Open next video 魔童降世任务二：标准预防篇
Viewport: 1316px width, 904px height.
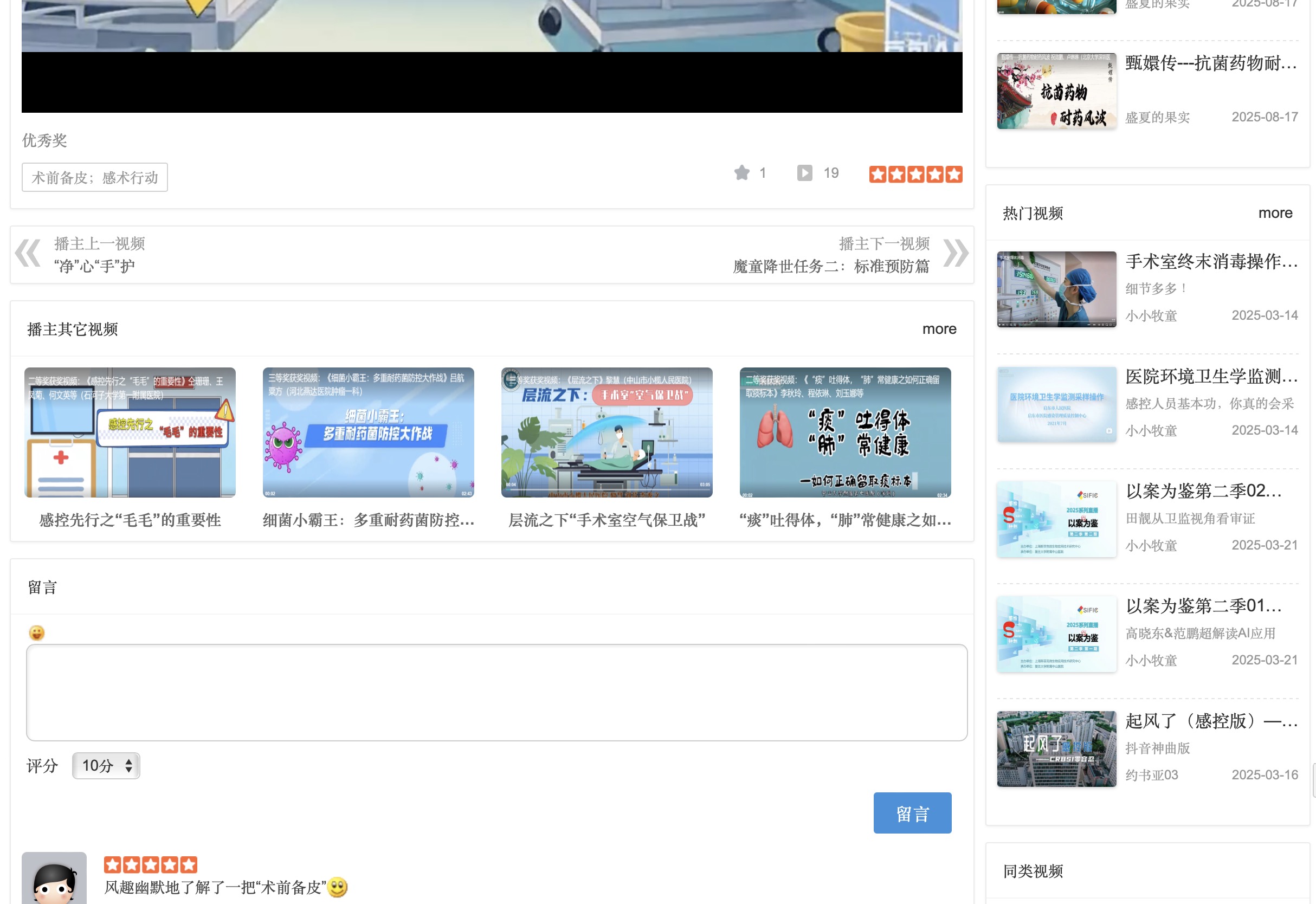click(830, 266)
